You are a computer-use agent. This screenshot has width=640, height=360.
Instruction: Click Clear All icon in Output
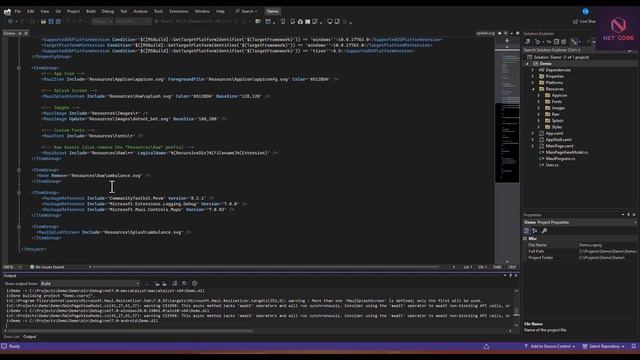pyautogui.click(x=174, y=284)
